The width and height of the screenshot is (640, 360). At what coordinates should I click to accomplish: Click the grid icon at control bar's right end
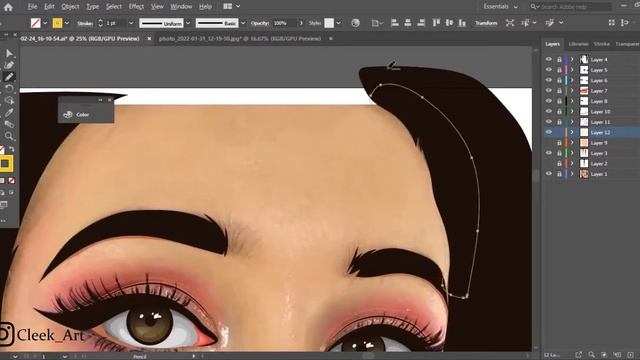(611, 23)
